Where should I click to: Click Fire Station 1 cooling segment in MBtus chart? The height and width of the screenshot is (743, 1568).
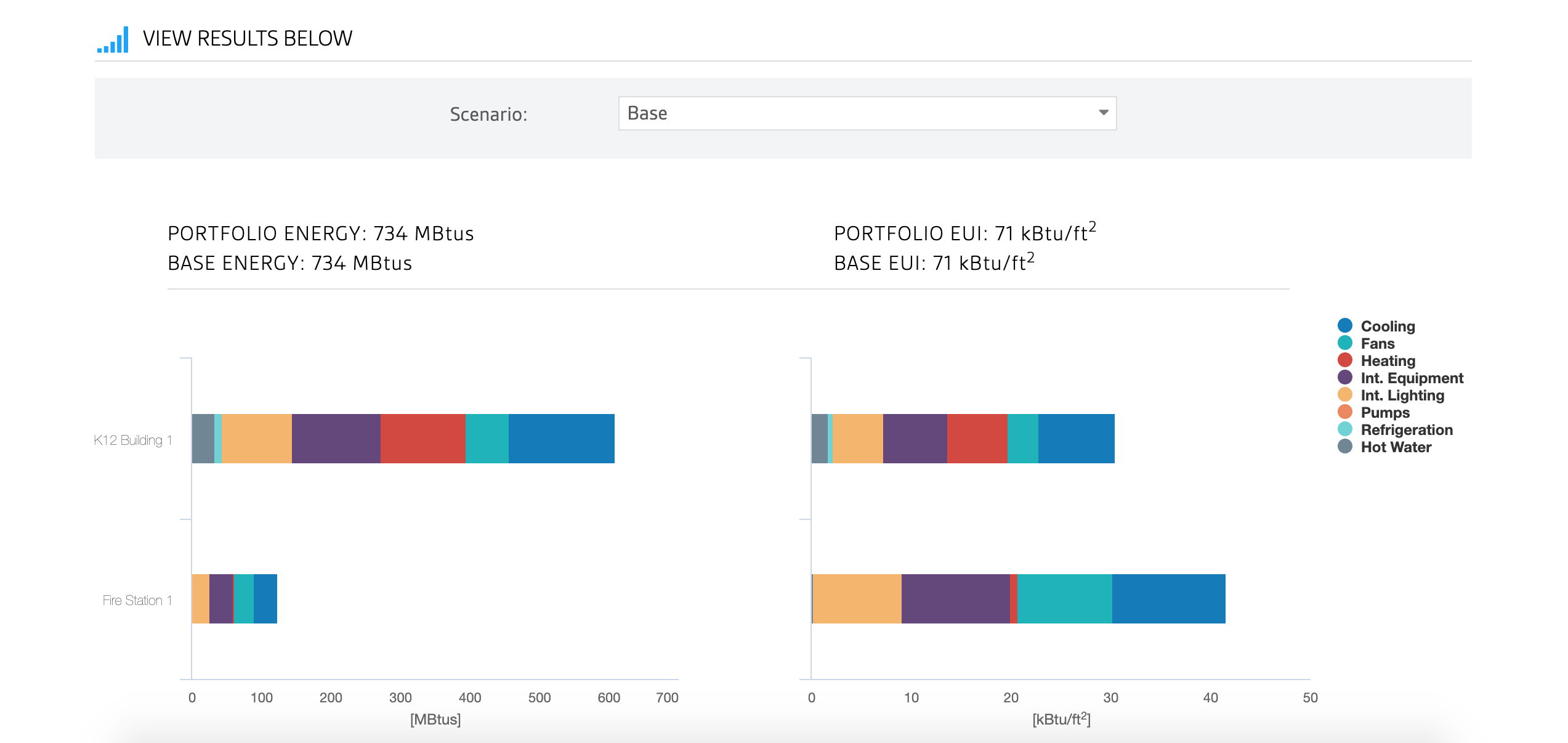(x=265, y=599)
